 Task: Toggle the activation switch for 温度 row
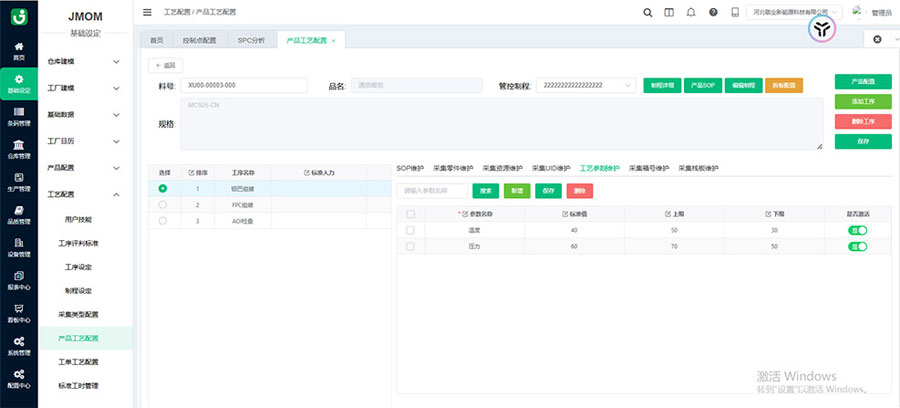pos(858,230)
